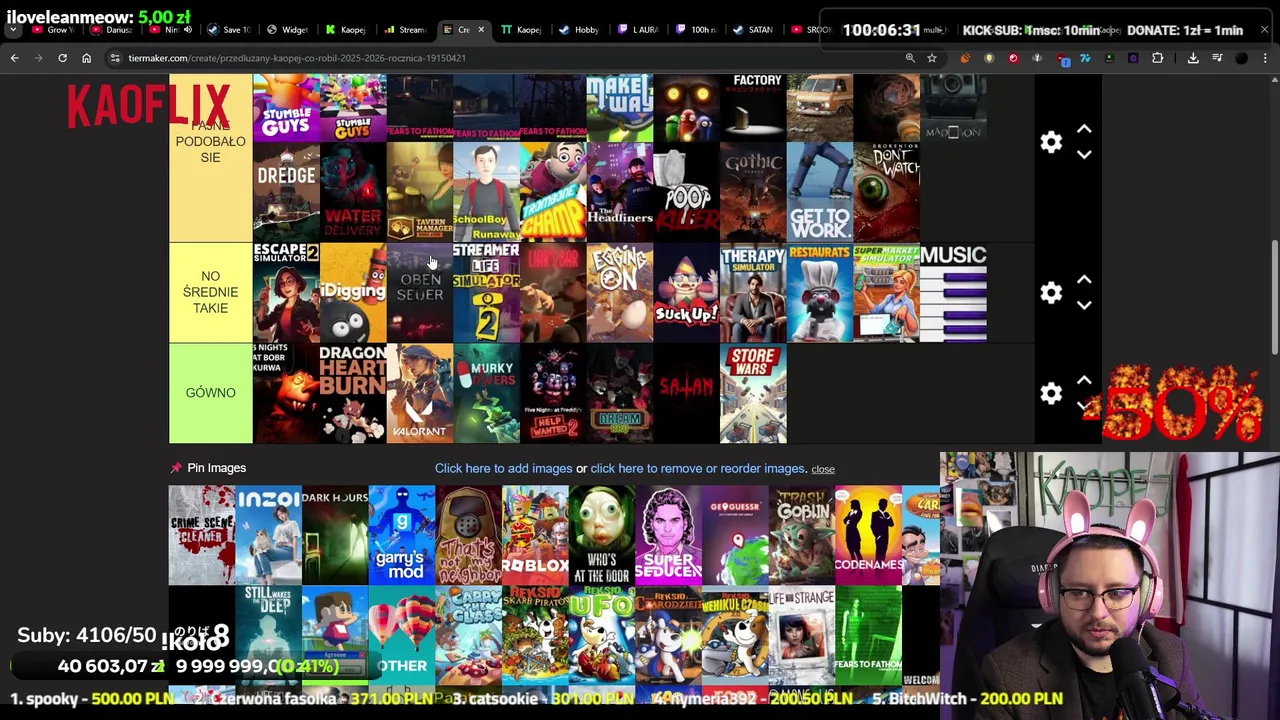Pick the Poop Killer tile
Viewport: 1280px width, 720px height.
(686, 192)
